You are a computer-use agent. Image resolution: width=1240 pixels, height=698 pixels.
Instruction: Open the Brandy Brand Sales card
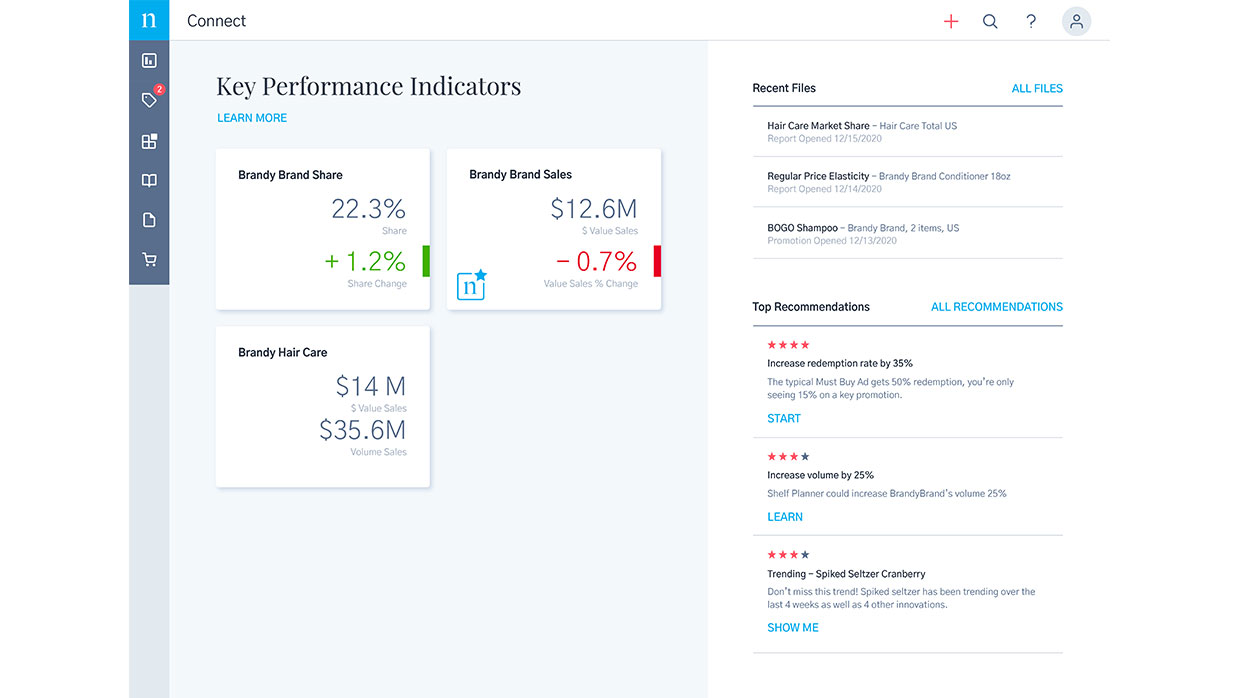(554, 229)
